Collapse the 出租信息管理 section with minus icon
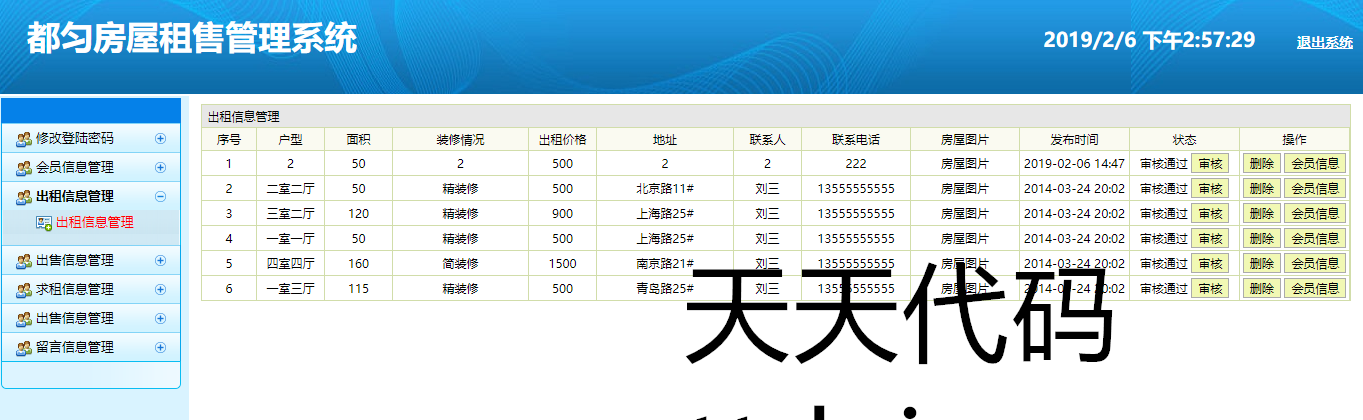 (160, 197)
